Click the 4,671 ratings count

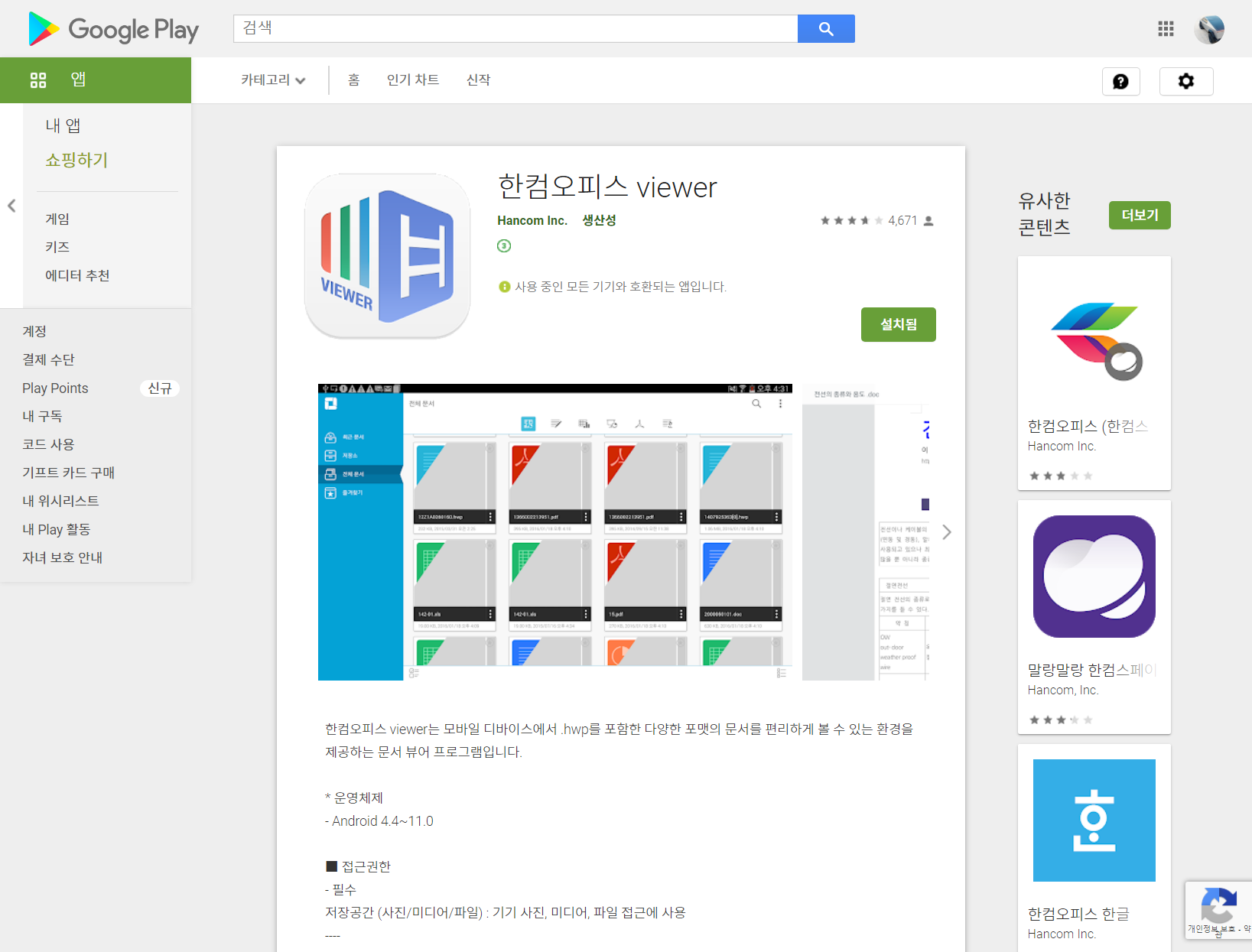902,220
